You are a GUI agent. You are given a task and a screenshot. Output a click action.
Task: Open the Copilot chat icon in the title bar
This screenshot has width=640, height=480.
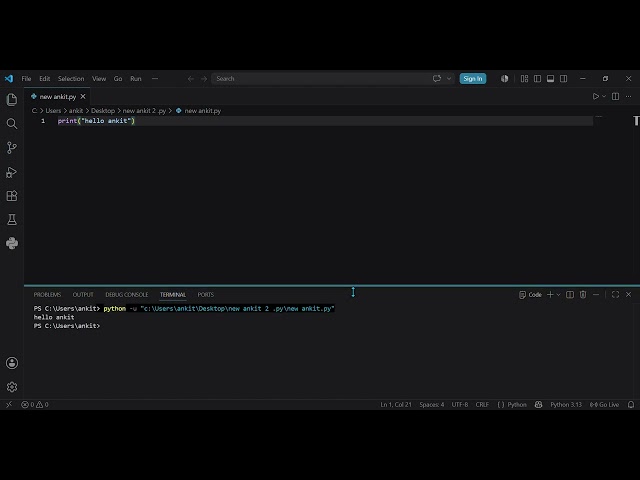(x=437, y=78)
